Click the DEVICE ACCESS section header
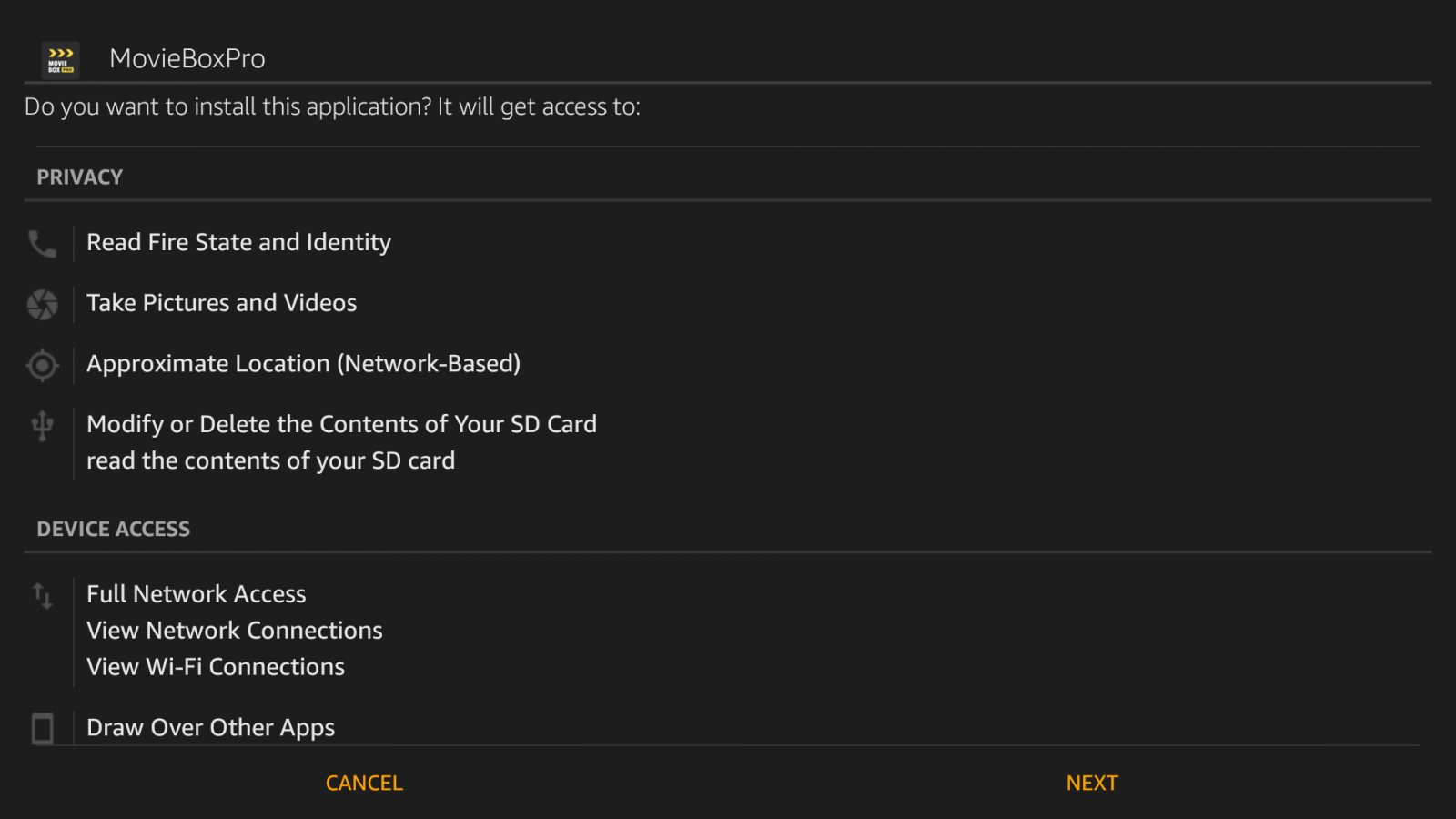The width and height of the screenshot is (1456, 819). pyautogui.click(x=113, y=529)
